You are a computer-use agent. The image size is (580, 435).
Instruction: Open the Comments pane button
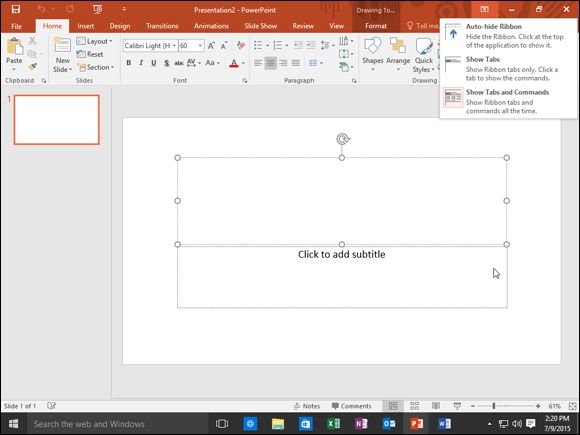coord(352,406)
